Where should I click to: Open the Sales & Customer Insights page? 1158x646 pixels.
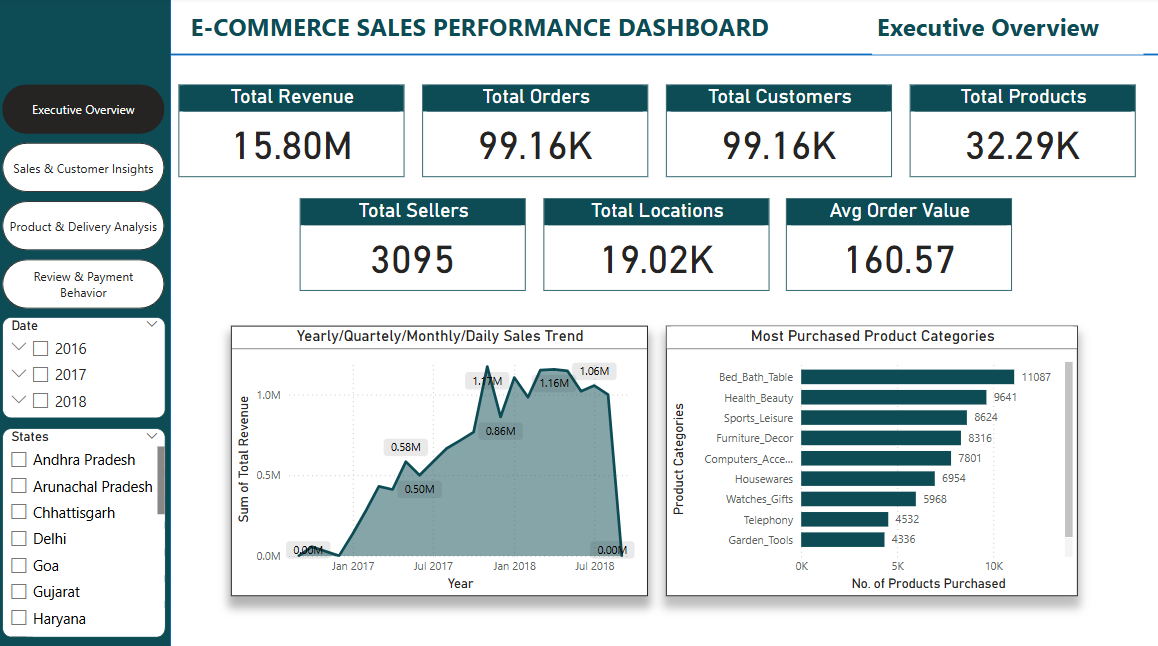point(83,167)
